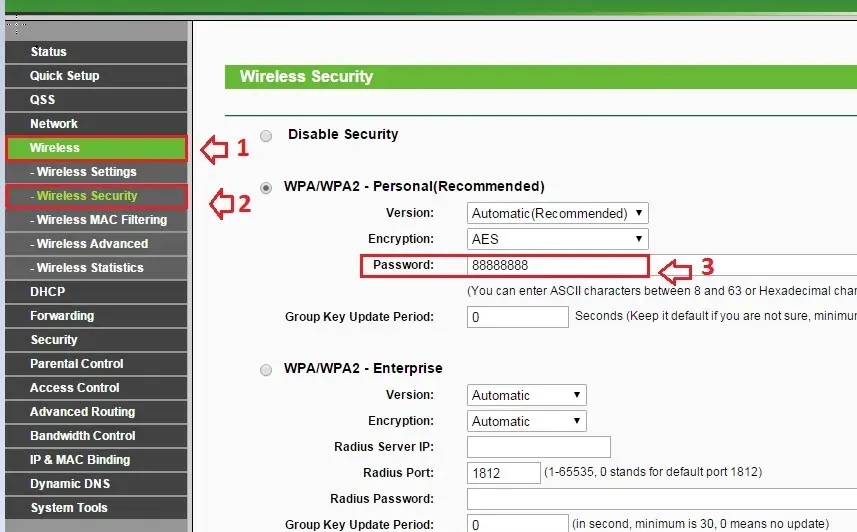Open IP & MAC Binding menu
Image resolution: width=857 pixels, height=532 pixels.
pos(96,461)
